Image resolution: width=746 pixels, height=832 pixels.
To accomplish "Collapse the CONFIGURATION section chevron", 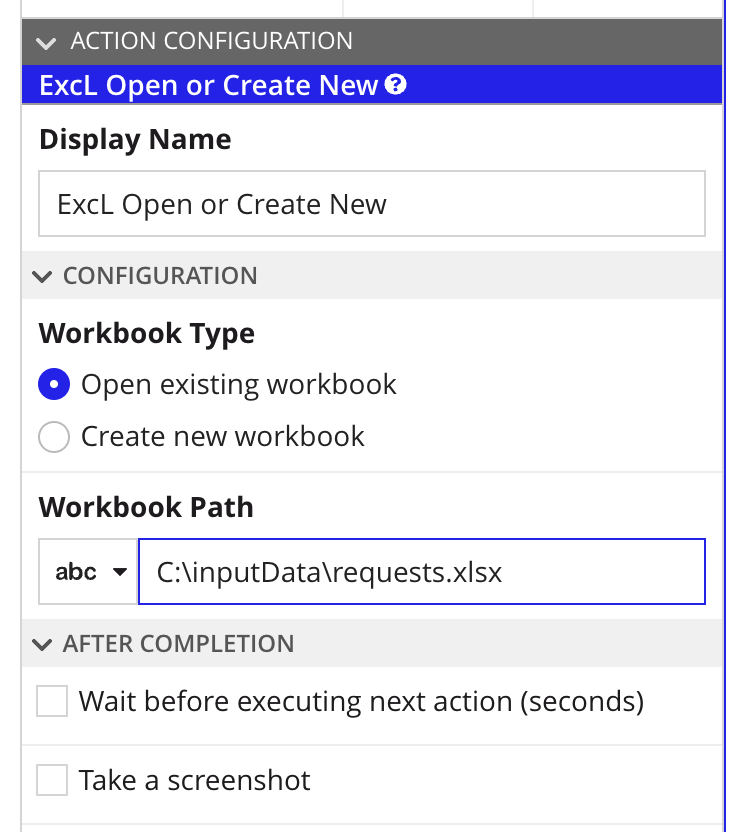I will pyautogui.click(x=42, y=276).
